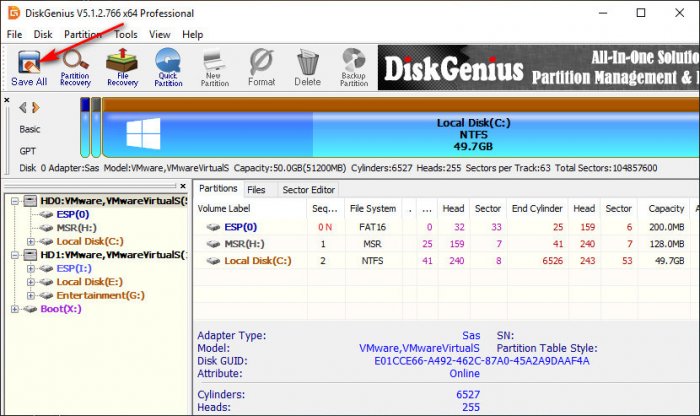Go to next disk with right arrow
The width and height of the screenshot is (700, 416).
click(36, 108)
